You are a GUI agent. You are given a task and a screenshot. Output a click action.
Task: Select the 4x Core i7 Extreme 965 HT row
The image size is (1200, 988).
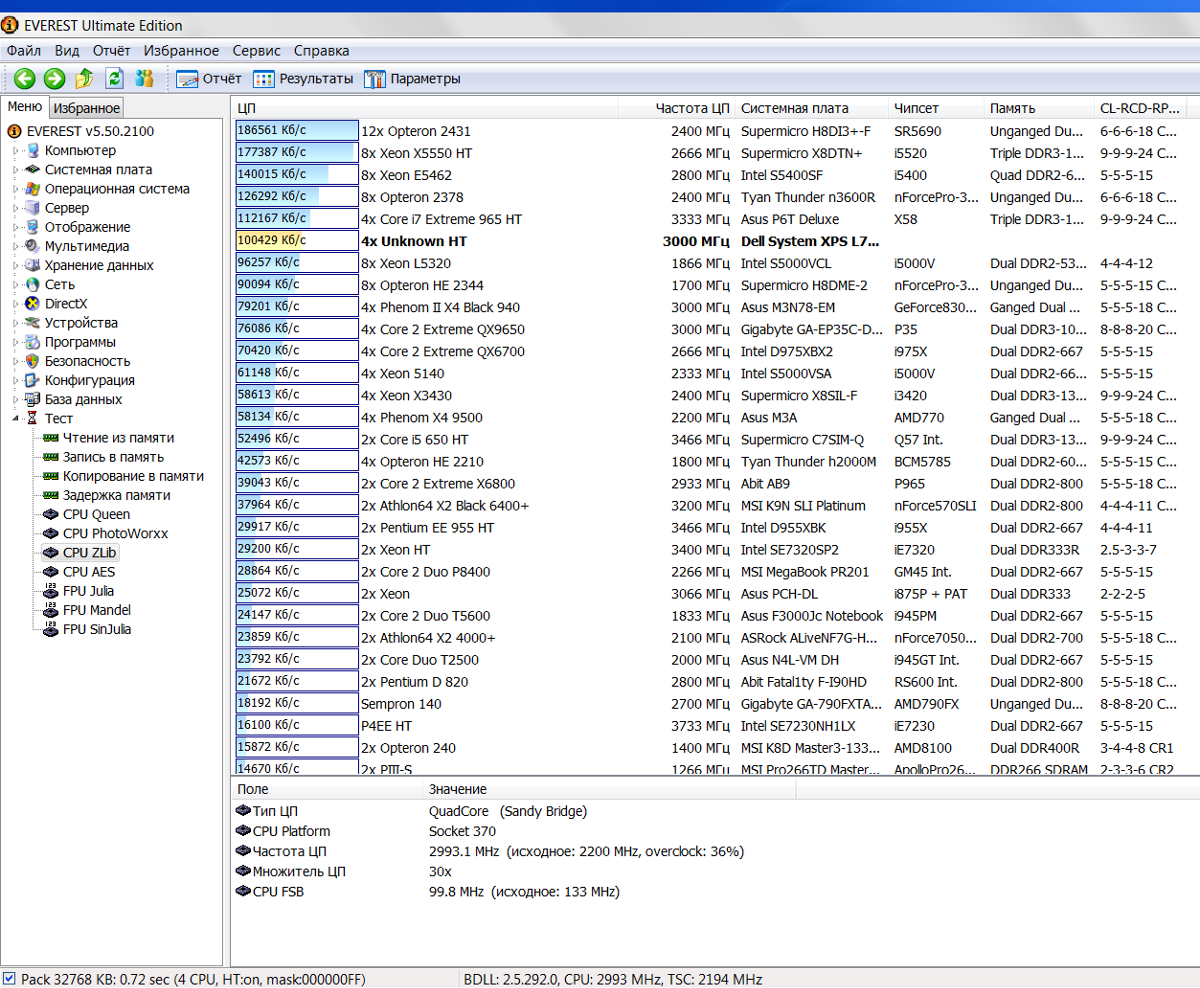point(715,219)
